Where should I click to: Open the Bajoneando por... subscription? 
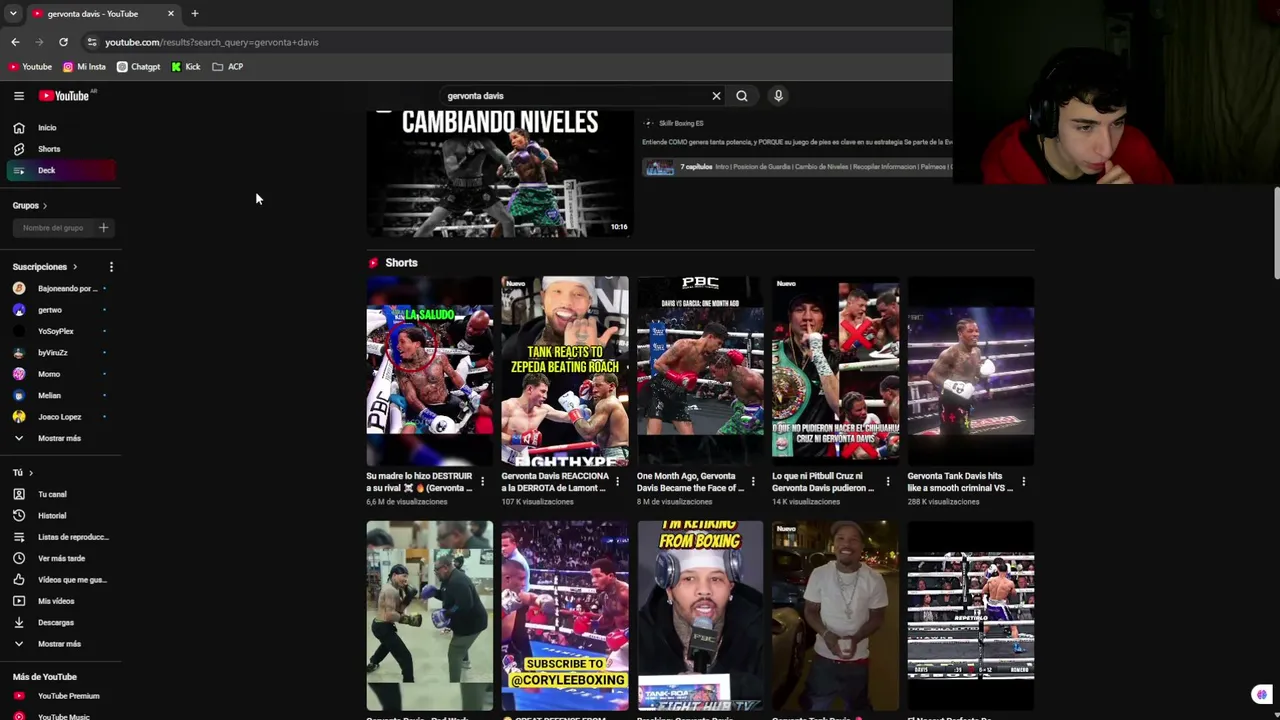pyautogui.click(x=60, y=289)
